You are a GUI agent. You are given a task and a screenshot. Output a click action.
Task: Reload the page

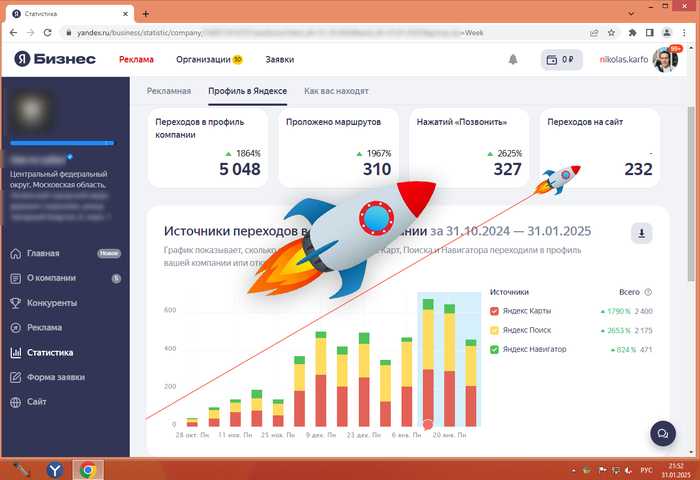click(47, 33)
